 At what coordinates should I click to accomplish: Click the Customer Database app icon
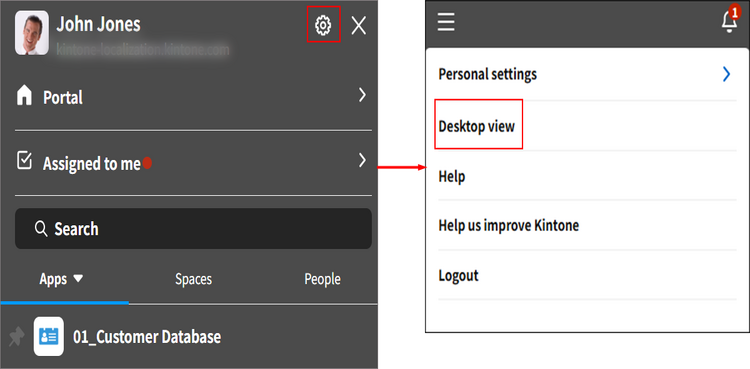tap(49, 336)
